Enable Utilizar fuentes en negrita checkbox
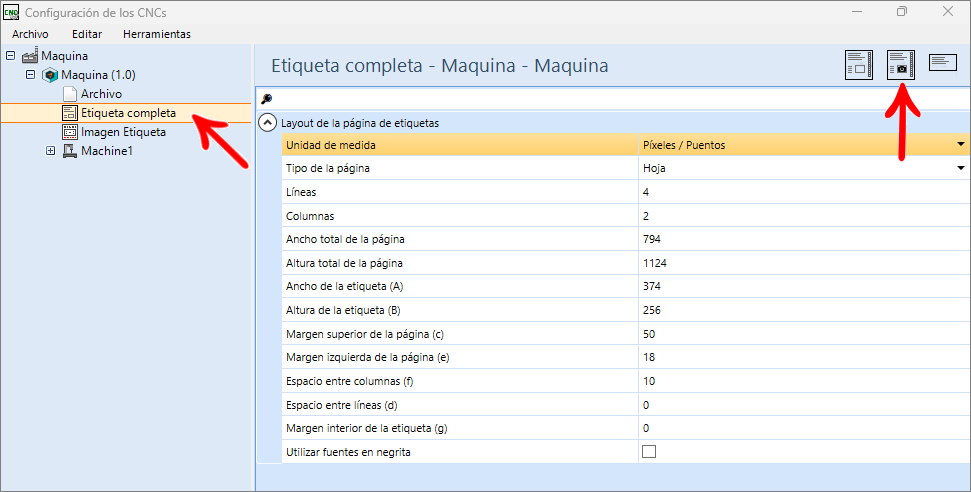This screenshot has height=492, width=971. 649,452
